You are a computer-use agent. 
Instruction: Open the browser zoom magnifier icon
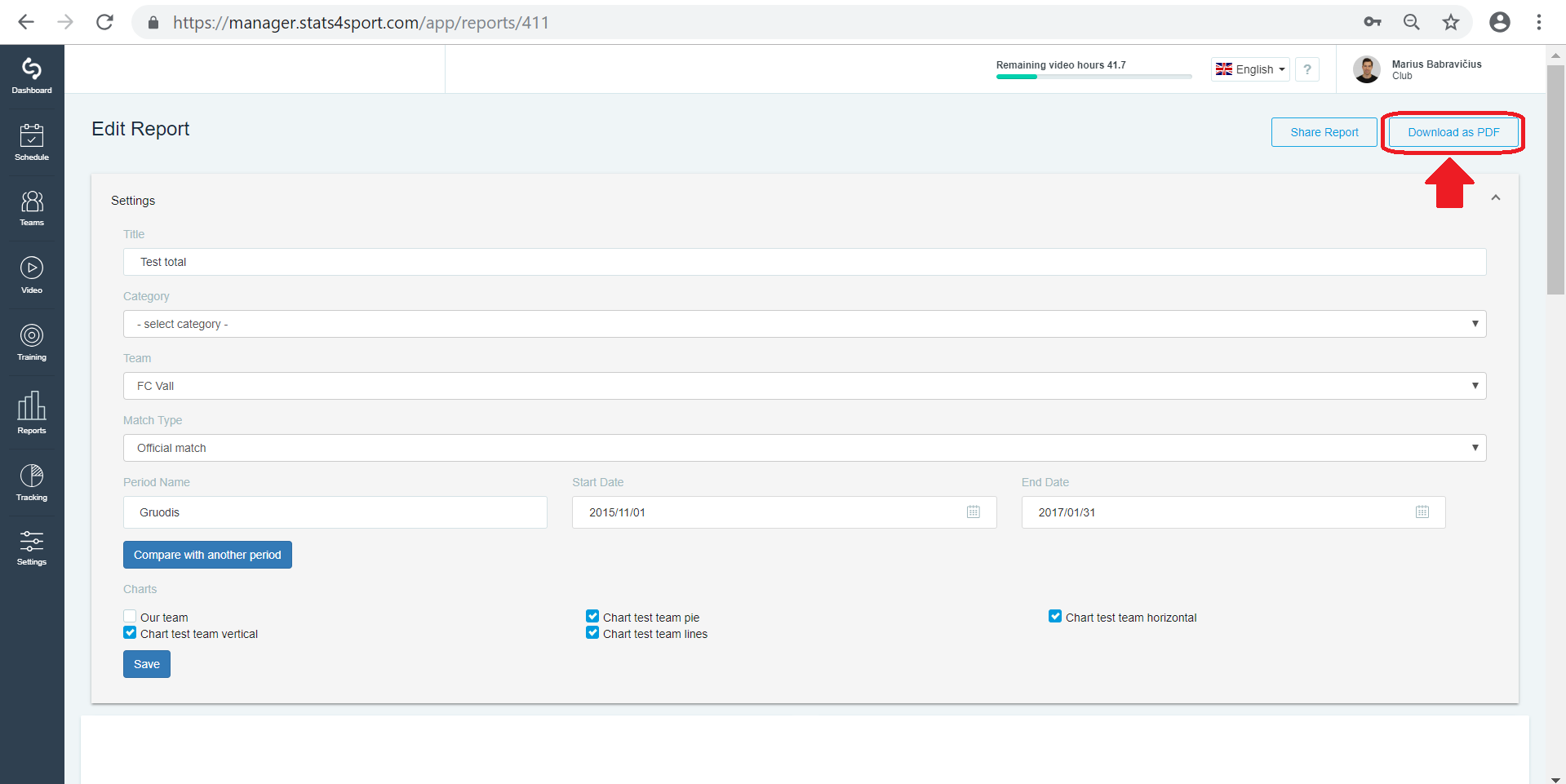(x=1411, y=22)
